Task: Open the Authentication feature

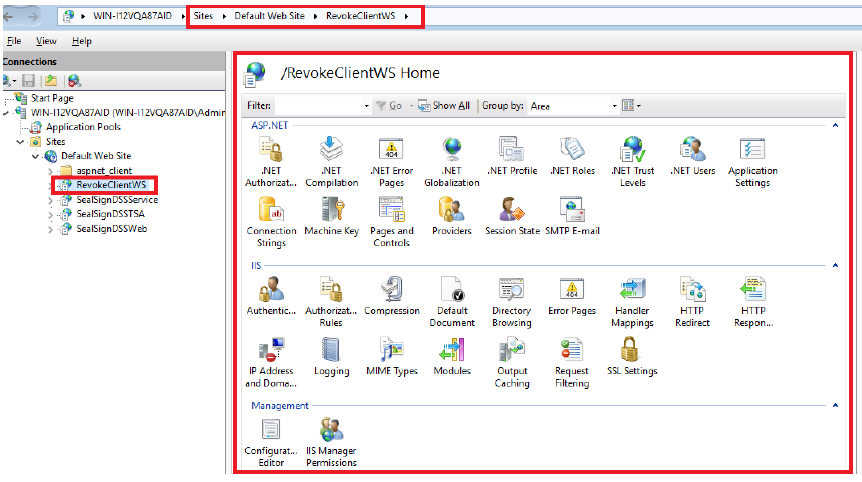Action: pyautogui.click(x=271, y=297)
